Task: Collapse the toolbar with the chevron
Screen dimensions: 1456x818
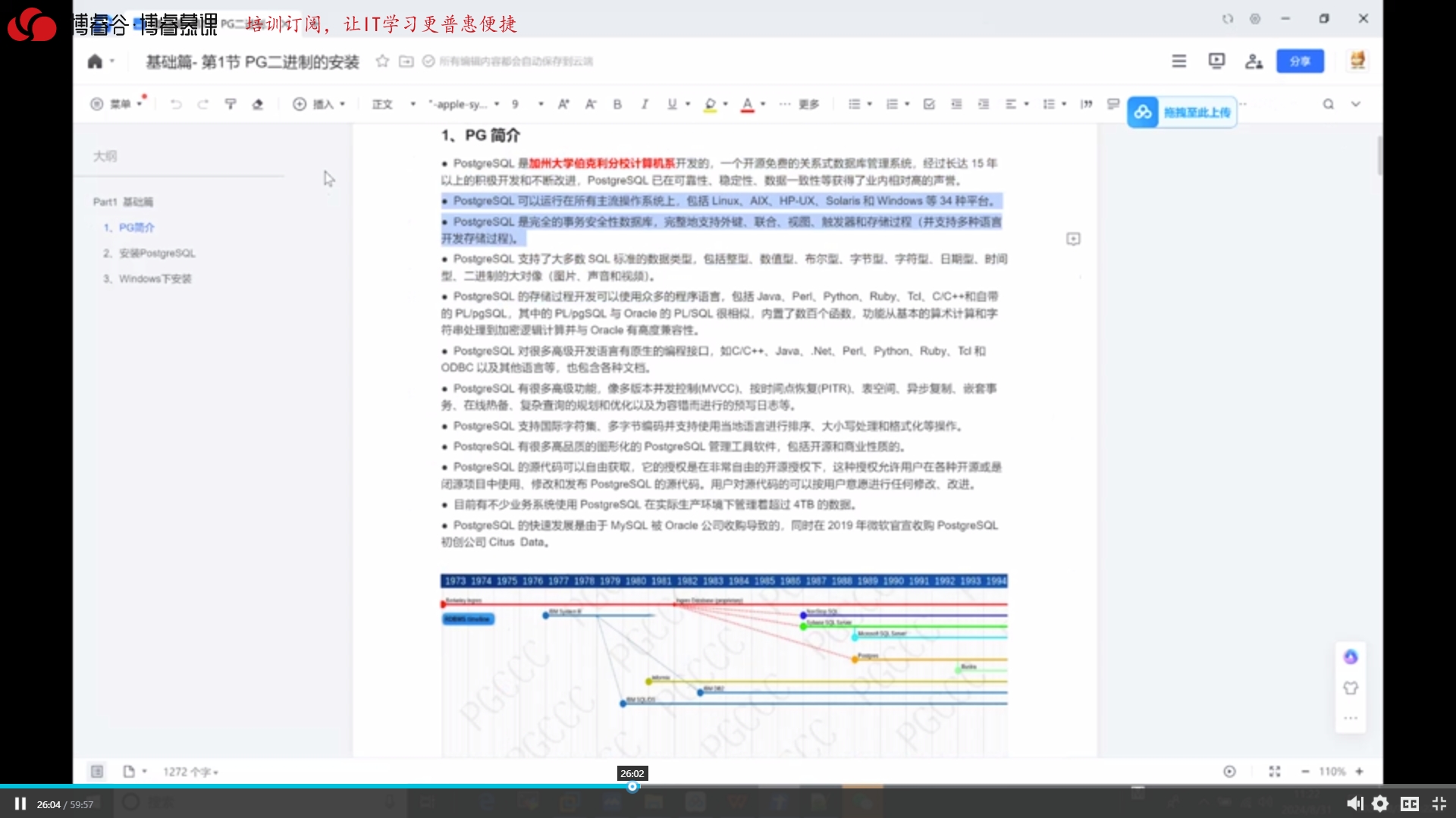Action: (x=1356, y=104)
